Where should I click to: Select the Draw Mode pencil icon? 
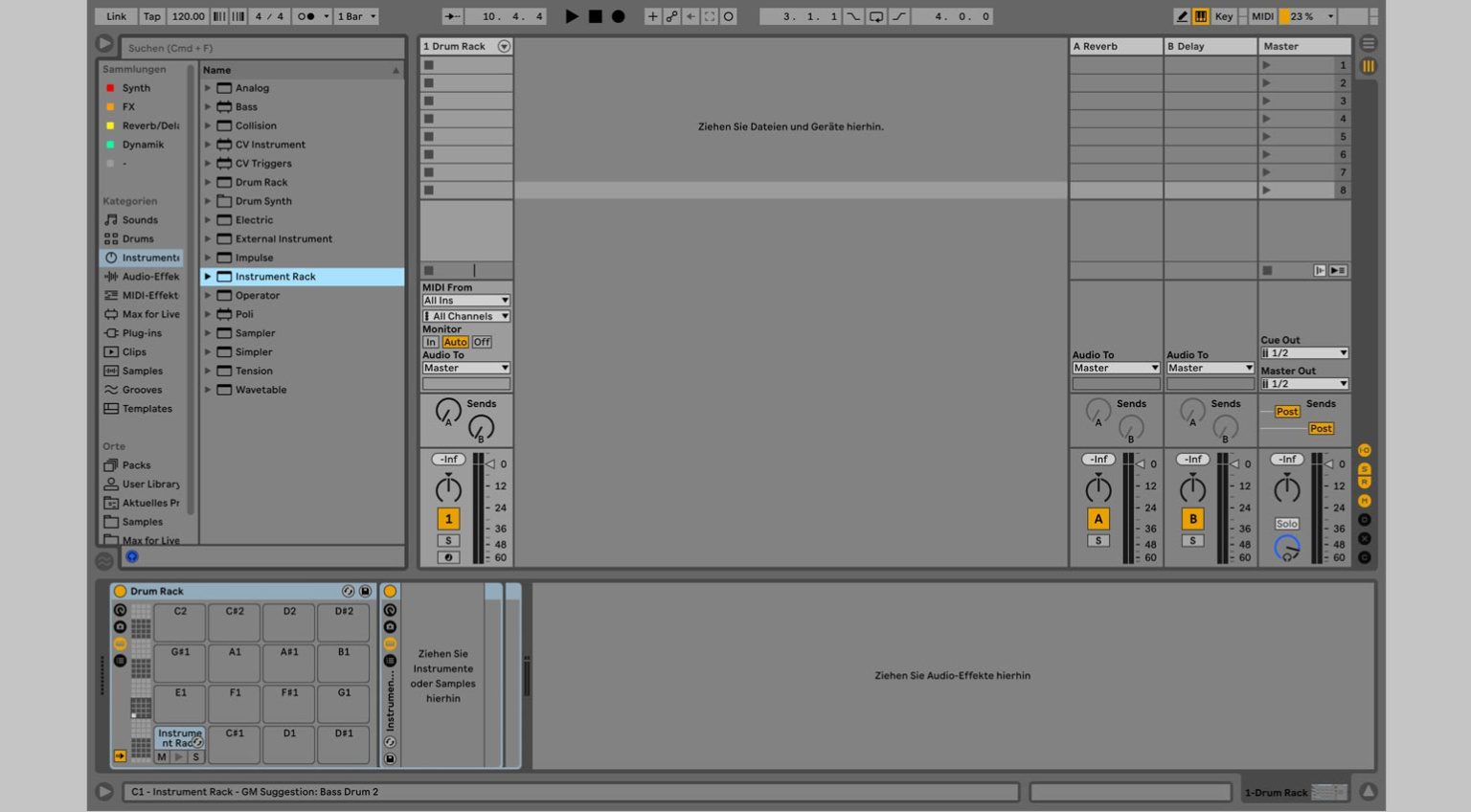(x=1184, y=16)
